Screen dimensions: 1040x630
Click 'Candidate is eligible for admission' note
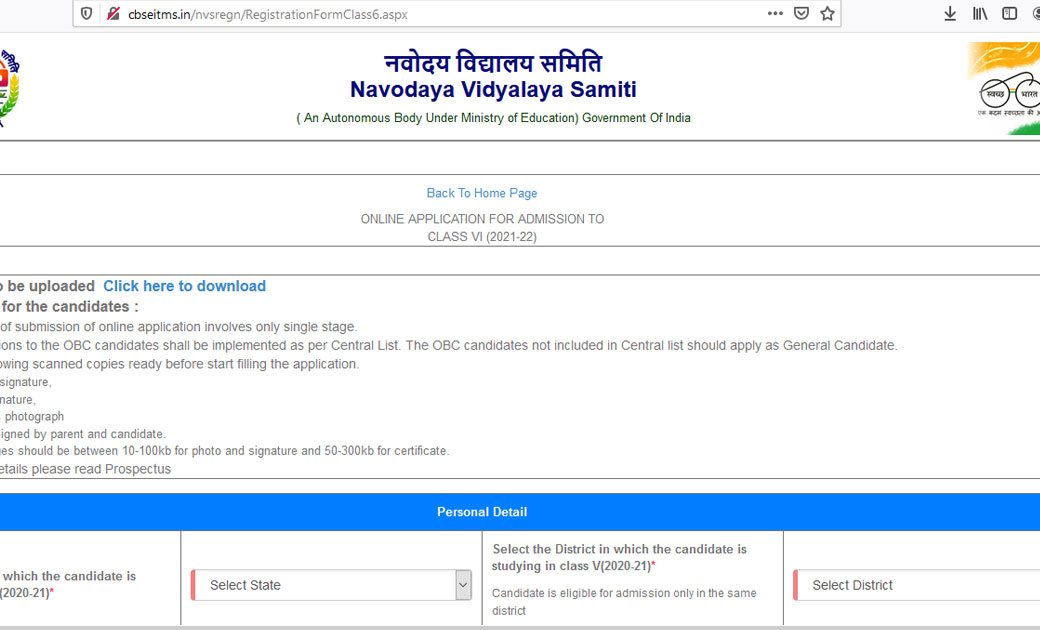(x=623, y=601)
